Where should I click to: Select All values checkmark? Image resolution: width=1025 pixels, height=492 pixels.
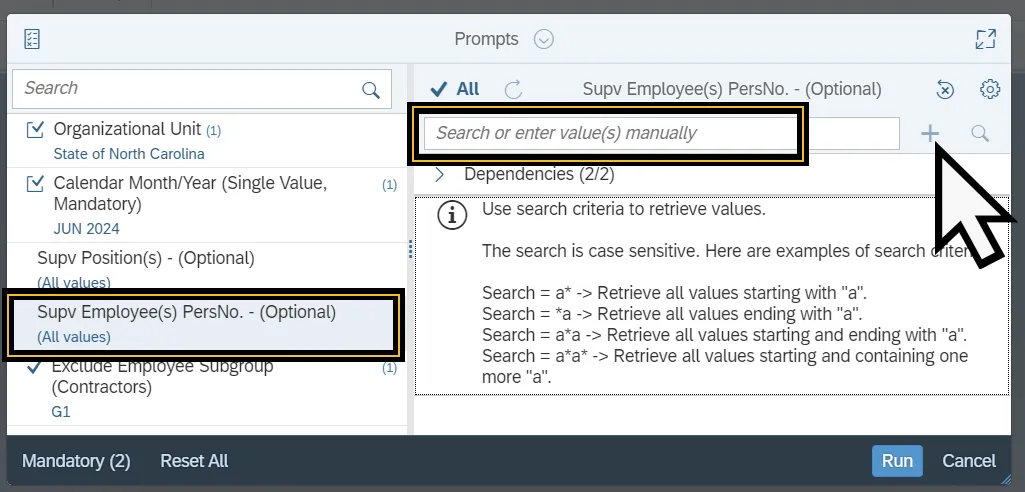click(x=454, y=89)
